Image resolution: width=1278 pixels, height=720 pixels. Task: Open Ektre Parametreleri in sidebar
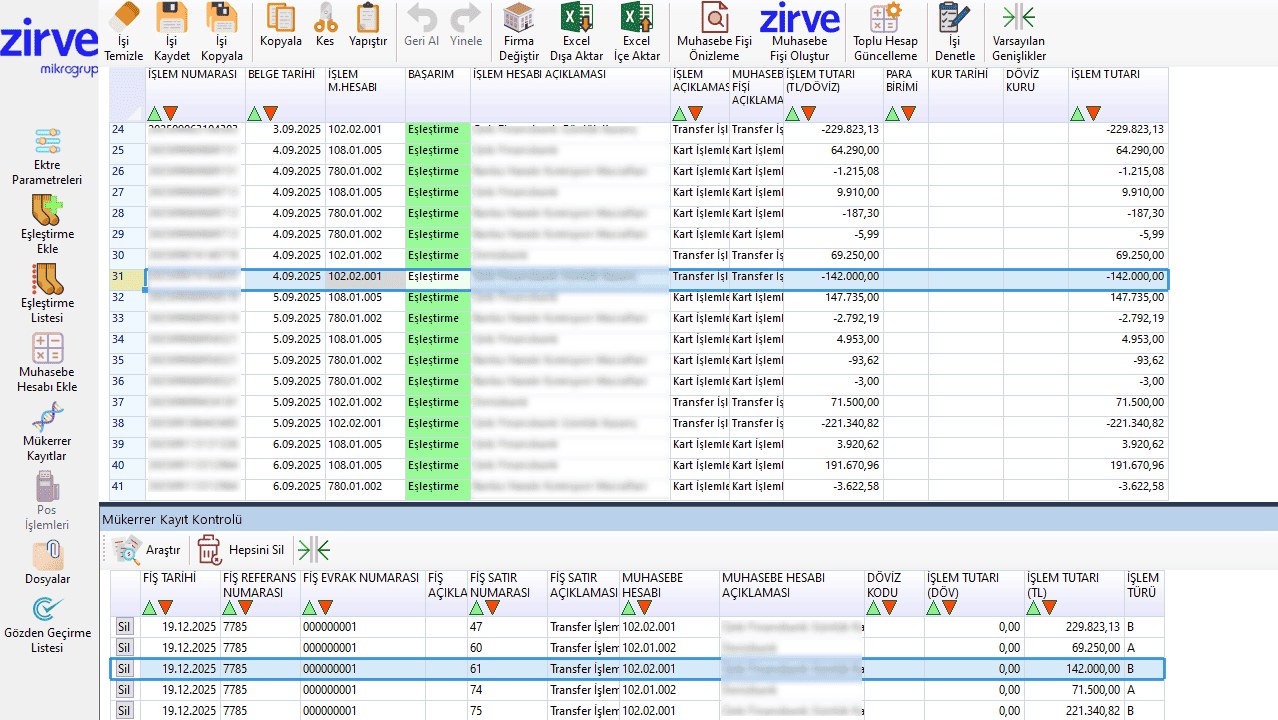pyautogui.click(x=47, y=142)
